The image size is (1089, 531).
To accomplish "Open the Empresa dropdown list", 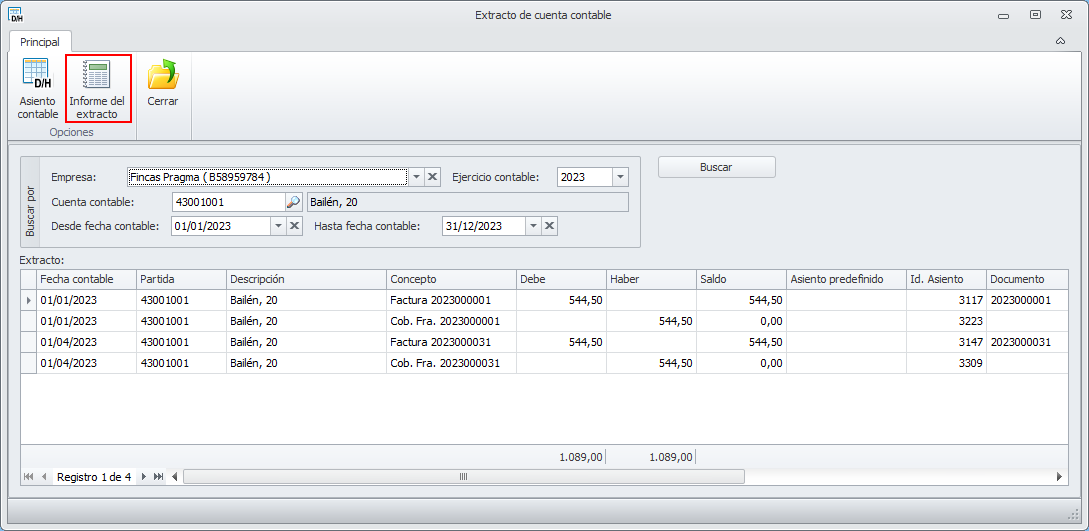I will pyautogui.click(x=416, y=177).
